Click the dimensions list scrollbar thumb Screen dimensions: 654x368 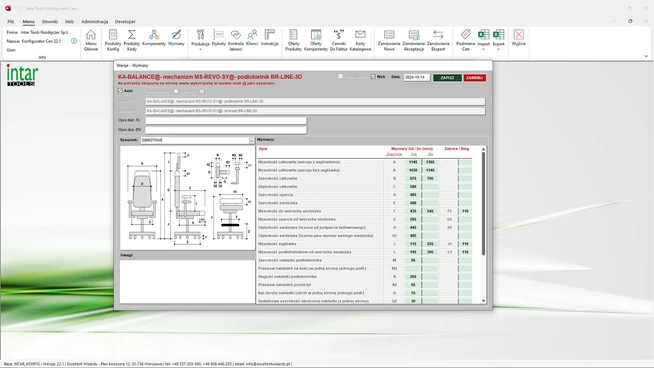click(483, 204)
